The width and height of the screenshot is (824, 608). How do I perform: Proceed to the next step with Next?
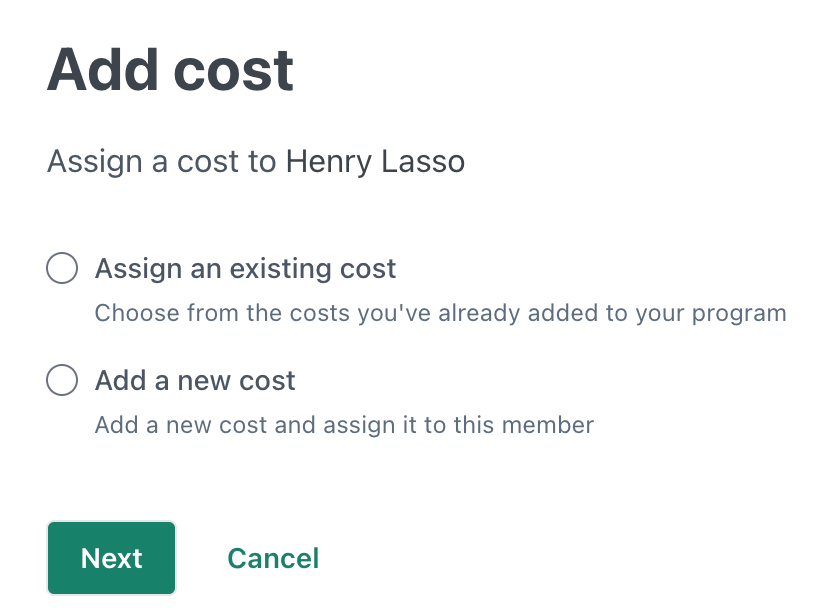click(111, 558)
